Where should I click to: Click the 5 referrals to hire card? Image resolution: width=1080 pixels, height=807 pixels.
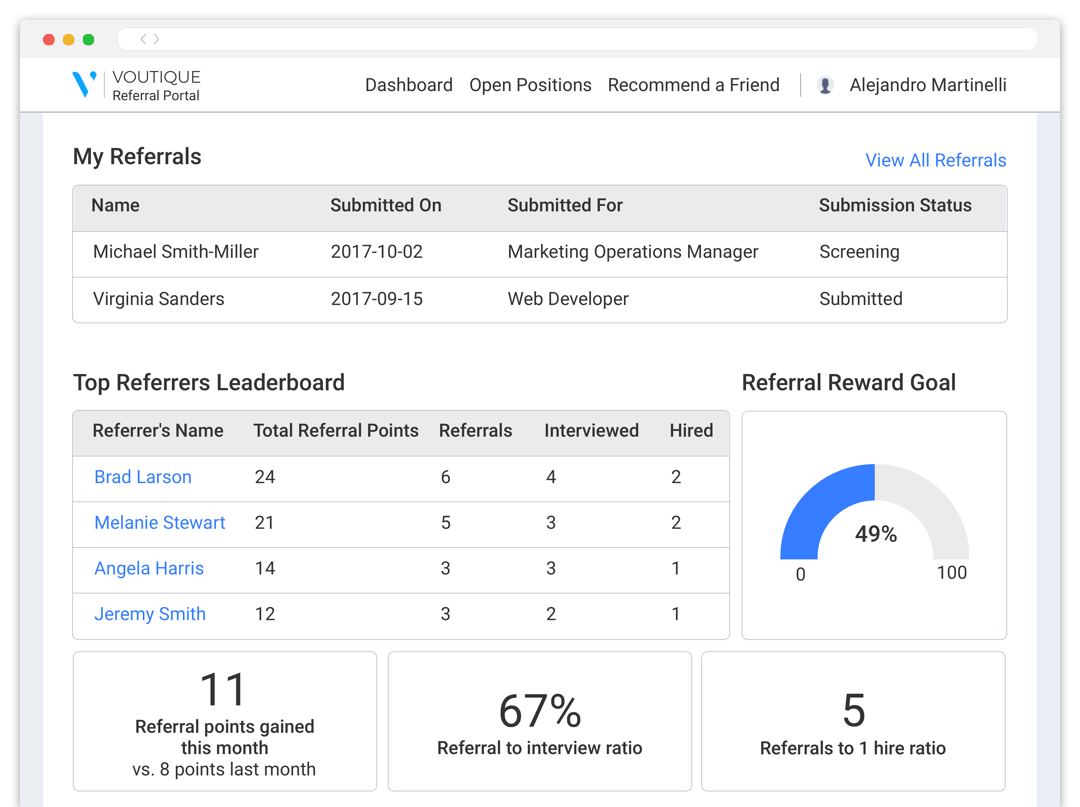pyautogui.click(x=853, y=722)
